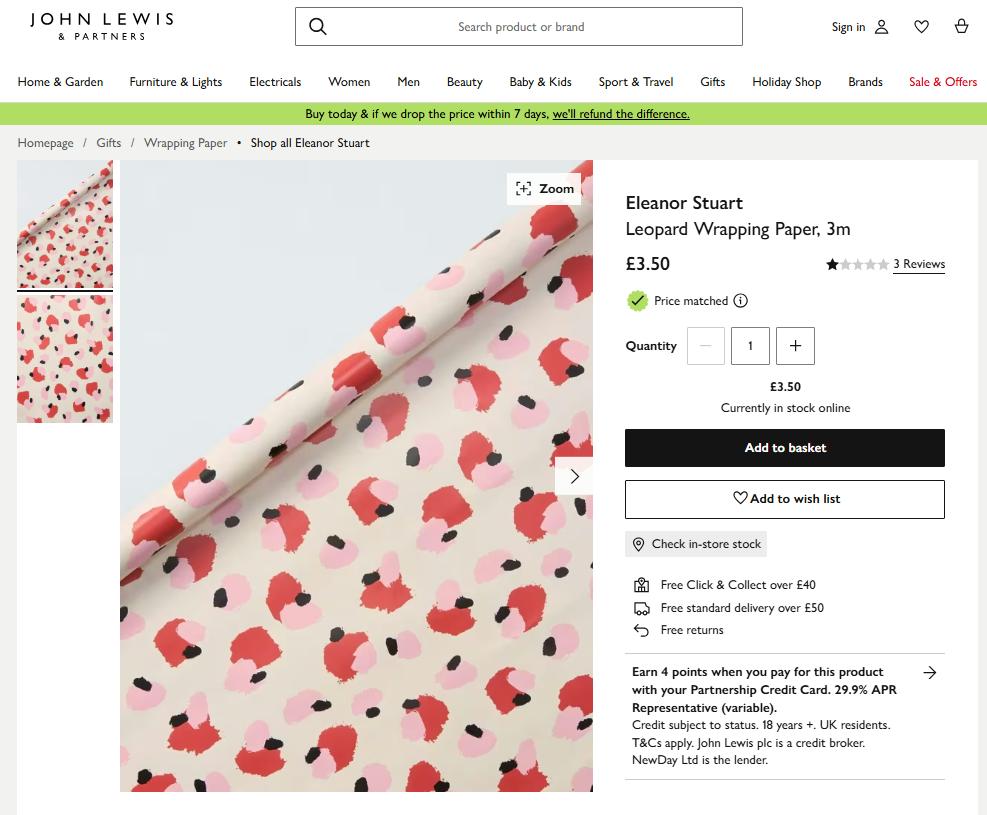Open the account sign in icon

(x=882, y=26)
